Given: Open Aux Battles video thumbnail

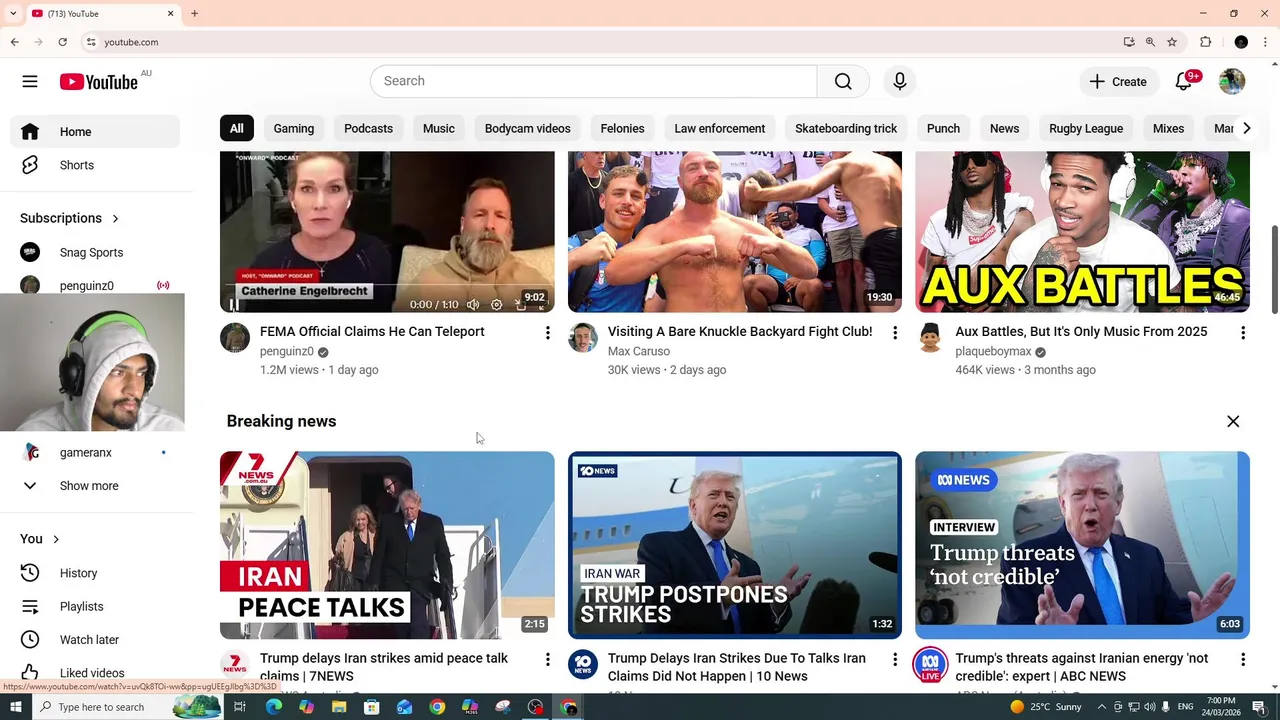Looking at the screenshot, I should 1082,232.
